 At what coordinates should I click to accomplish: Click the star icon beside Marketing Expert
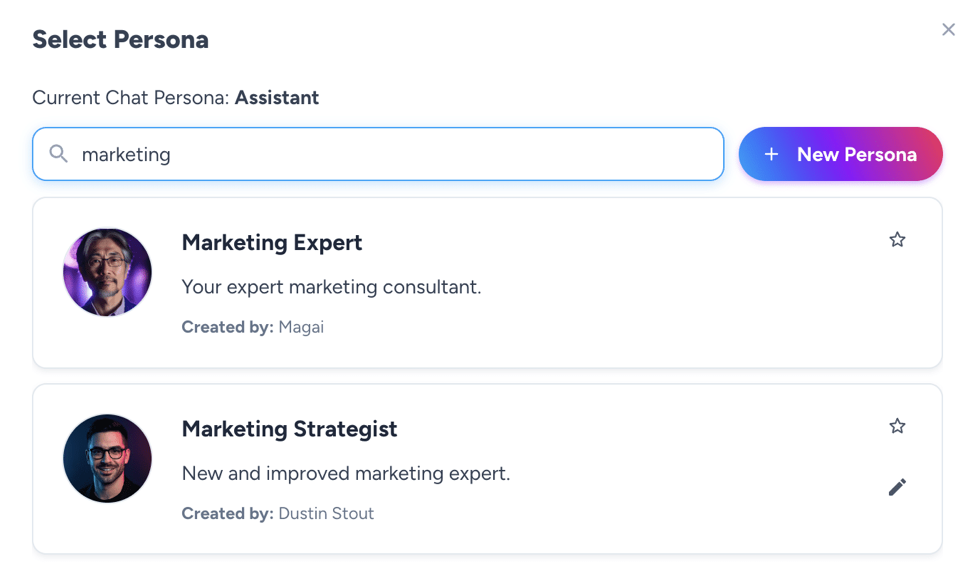coord(897,239)
